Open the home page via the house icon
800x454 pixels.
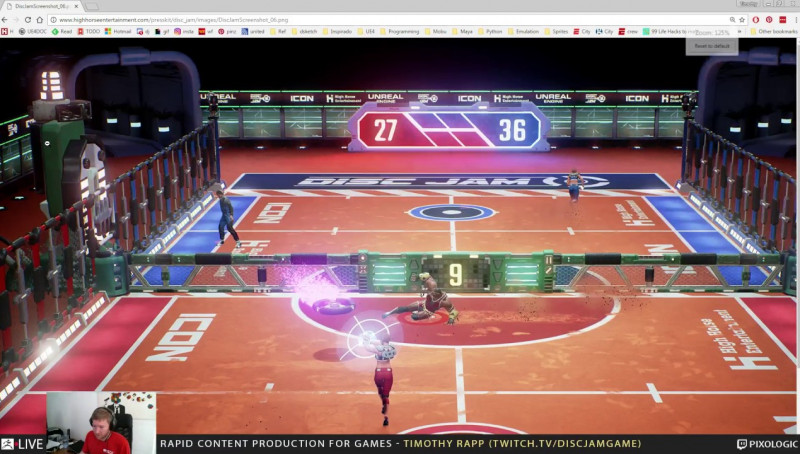point(40,20)
